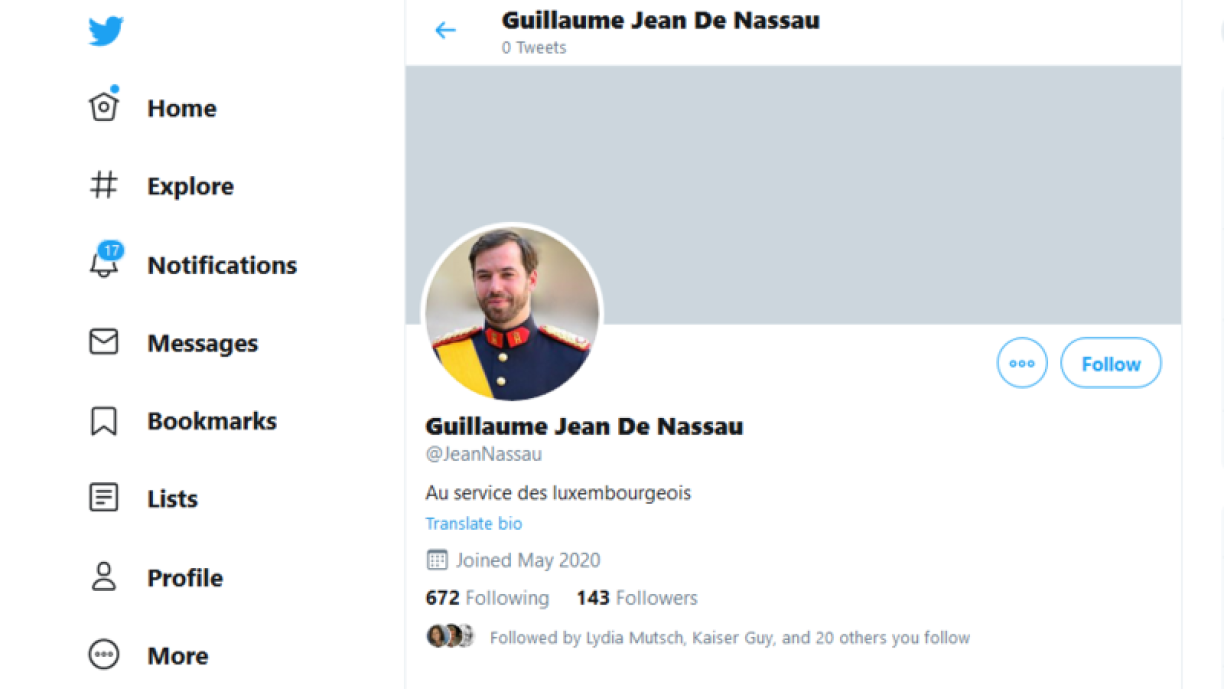1224x689 pixels.
Task: Click Translate bio link
Action: 473,524
